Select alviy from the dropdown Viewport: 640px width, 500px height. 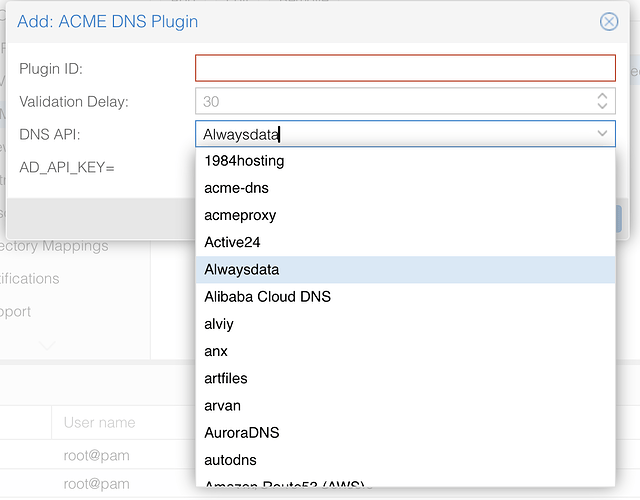405,324
